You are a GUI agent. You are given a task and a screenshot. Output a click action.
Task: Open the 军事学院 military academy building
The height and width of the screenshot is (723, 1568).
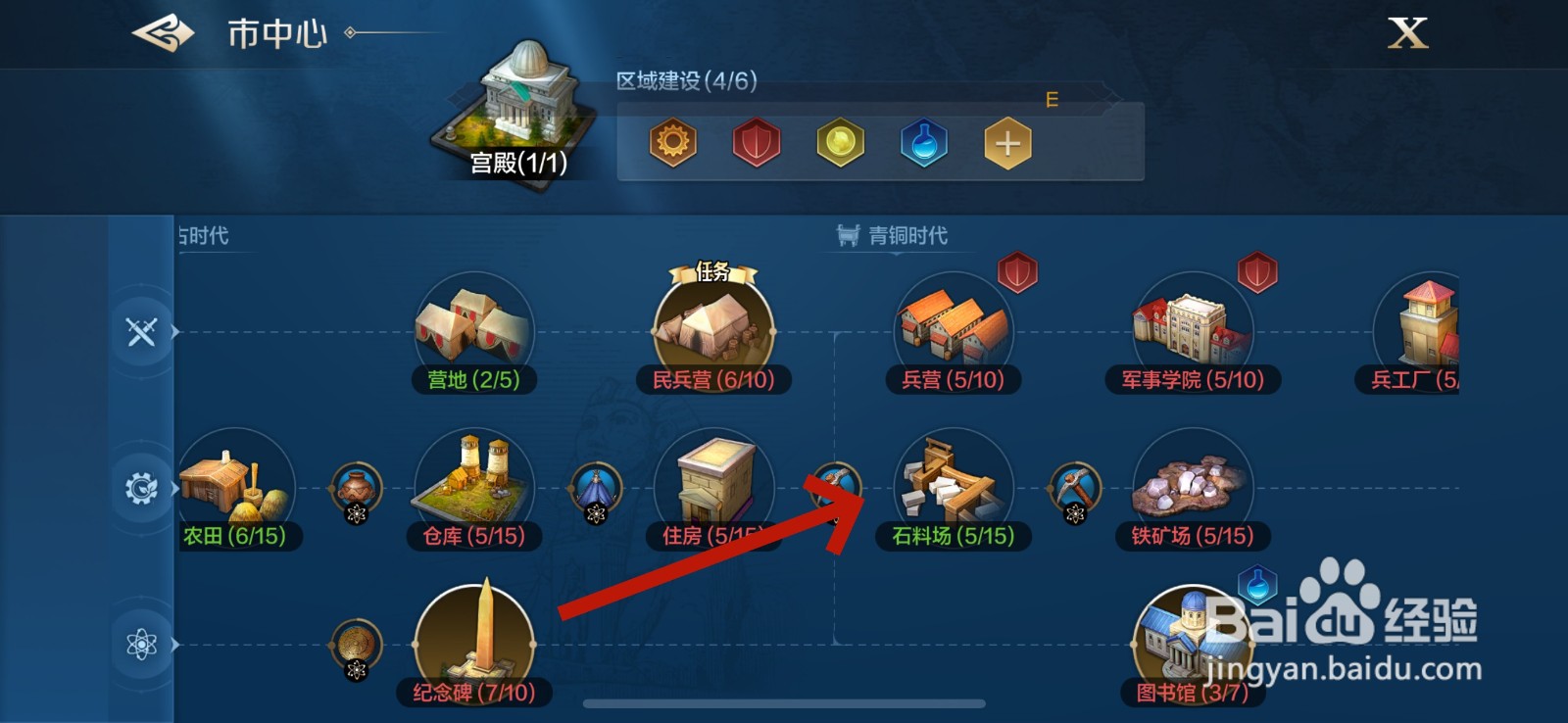(x=1193, y=335)
